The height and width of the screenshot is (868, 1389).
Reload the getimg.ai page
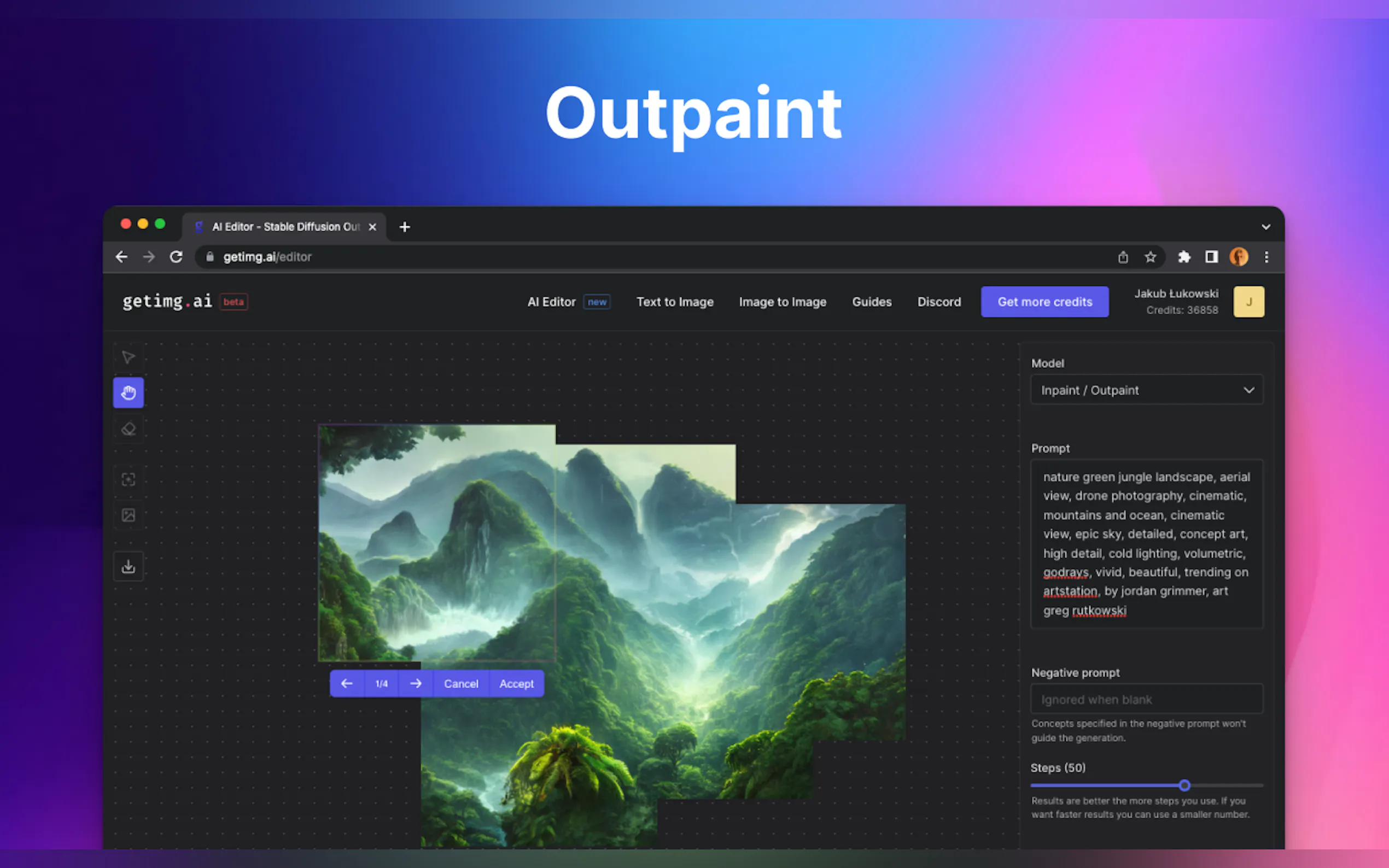176,256
